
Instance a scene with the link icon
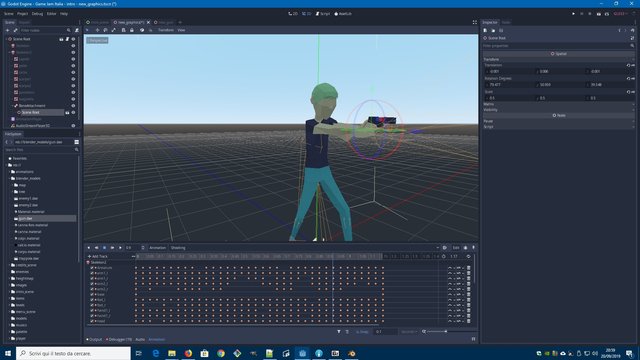(x=15, y=30)
